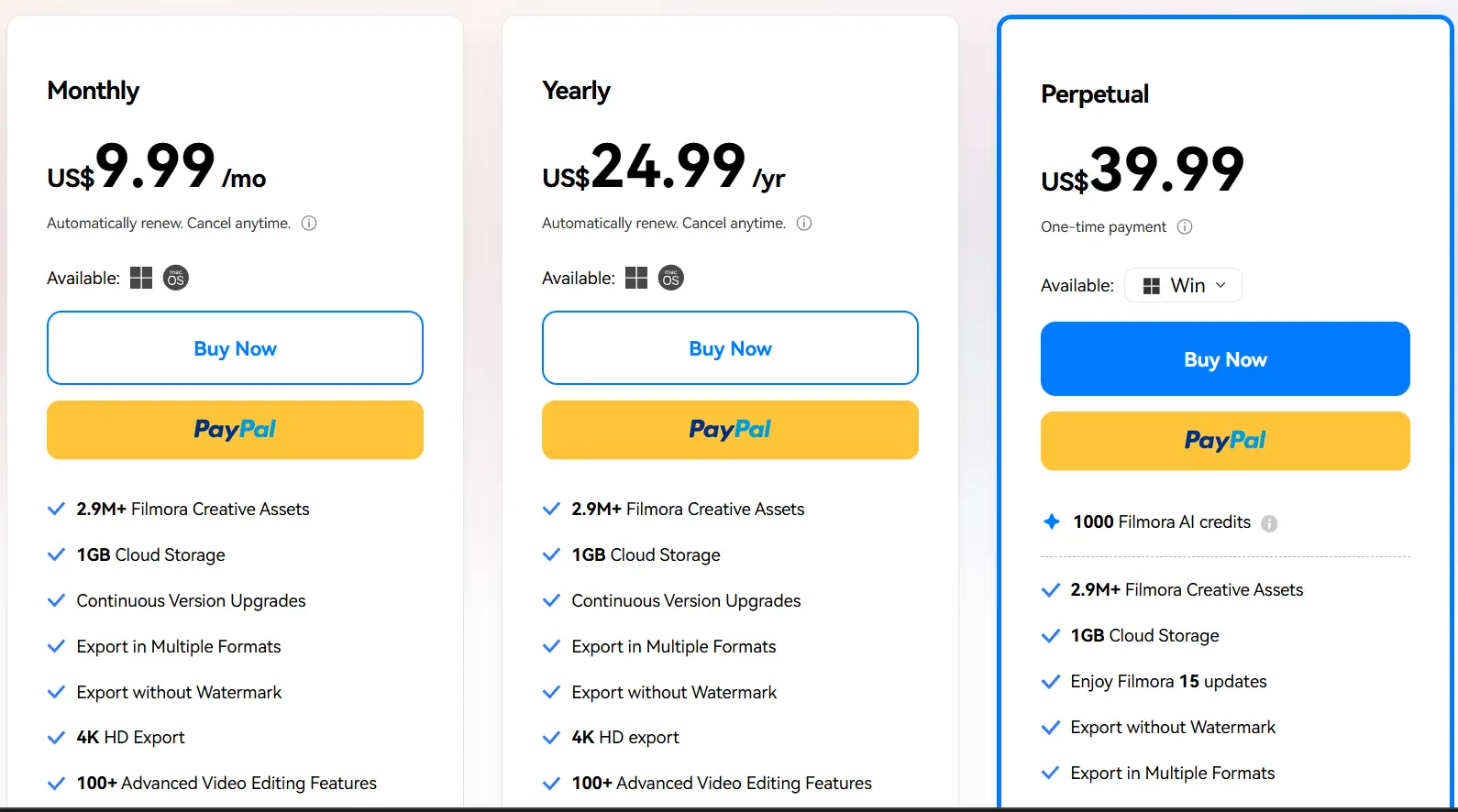Select the Windows icon in Yearly plan
This screenshot has height=812, width=1458.
[636, 278]
